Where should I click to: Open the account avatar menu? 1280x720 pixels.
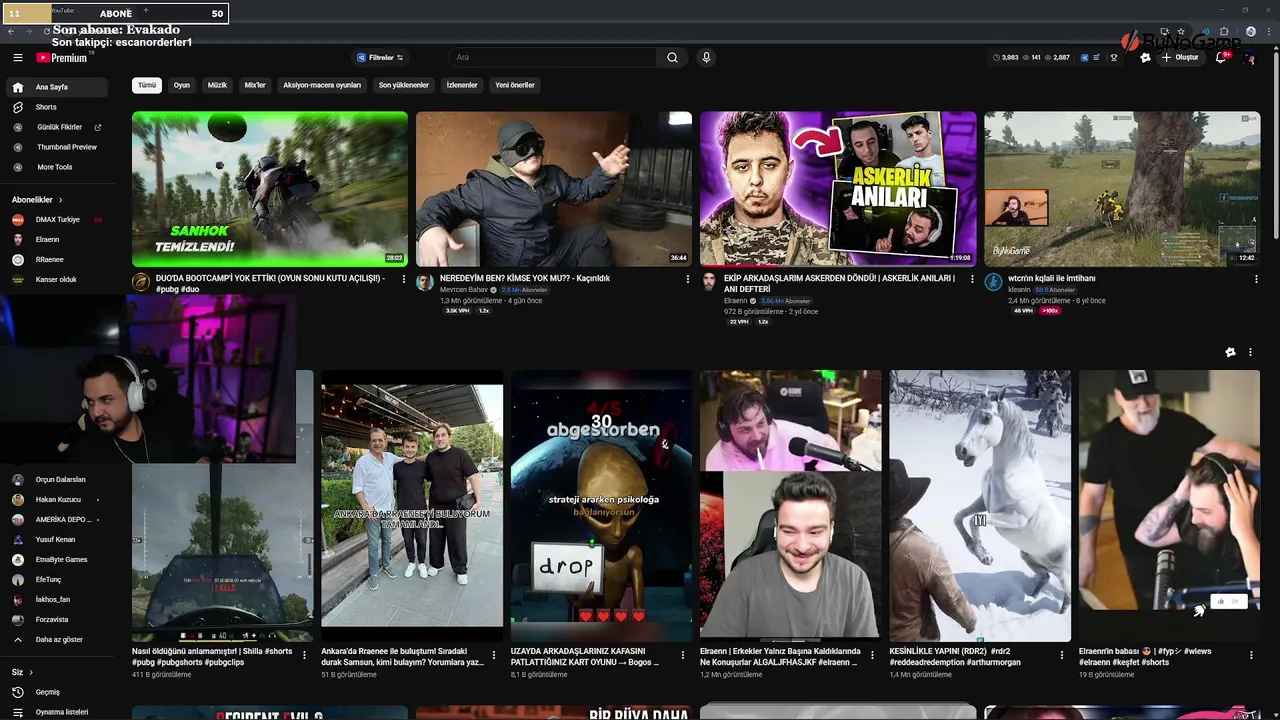point(1249,58)
